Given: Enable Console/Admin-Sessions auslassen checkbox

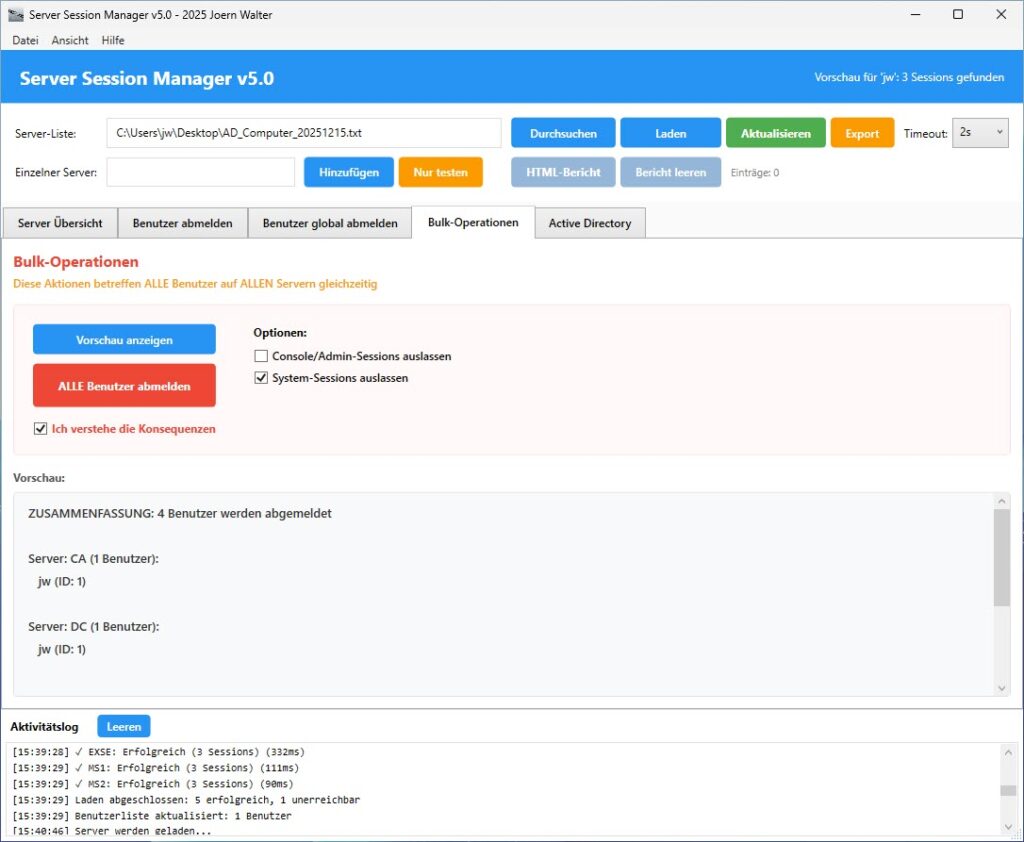Looking at the screenshot, I should coord(261,356).
